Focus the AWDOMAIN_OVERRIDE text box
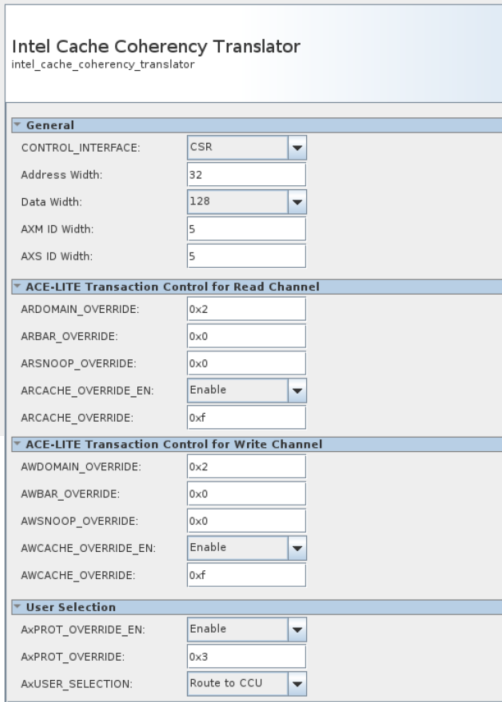 click(246, 467)
